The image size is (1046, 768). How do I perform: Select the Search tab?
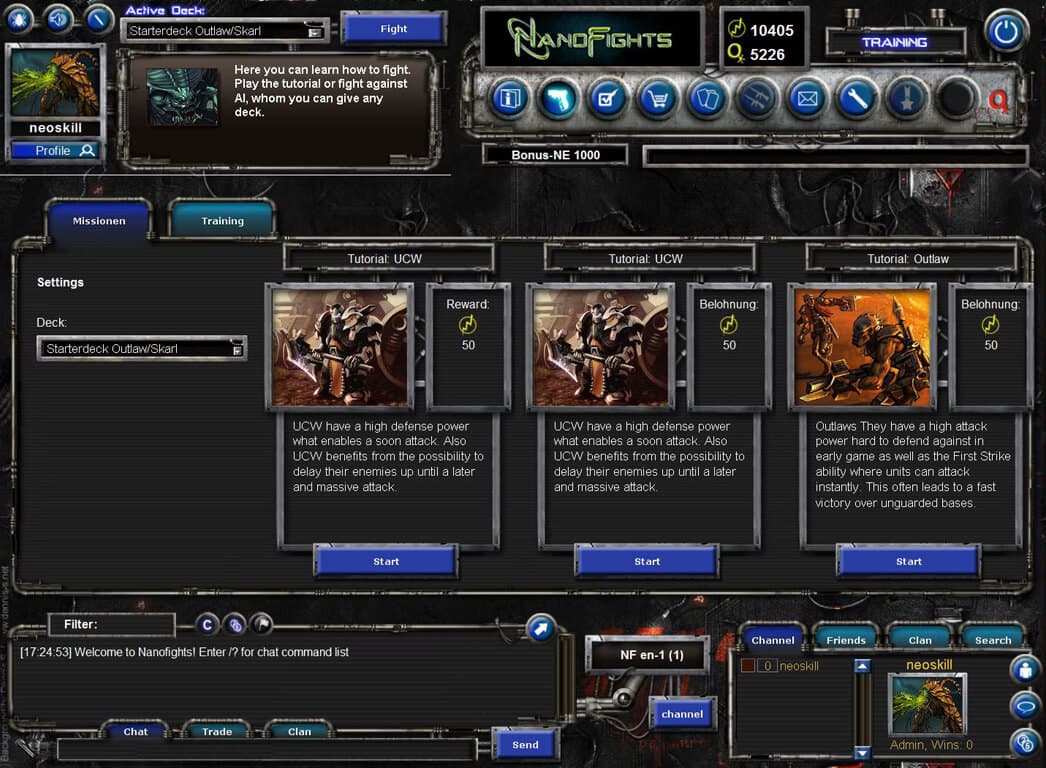click(x=993, y=640)
